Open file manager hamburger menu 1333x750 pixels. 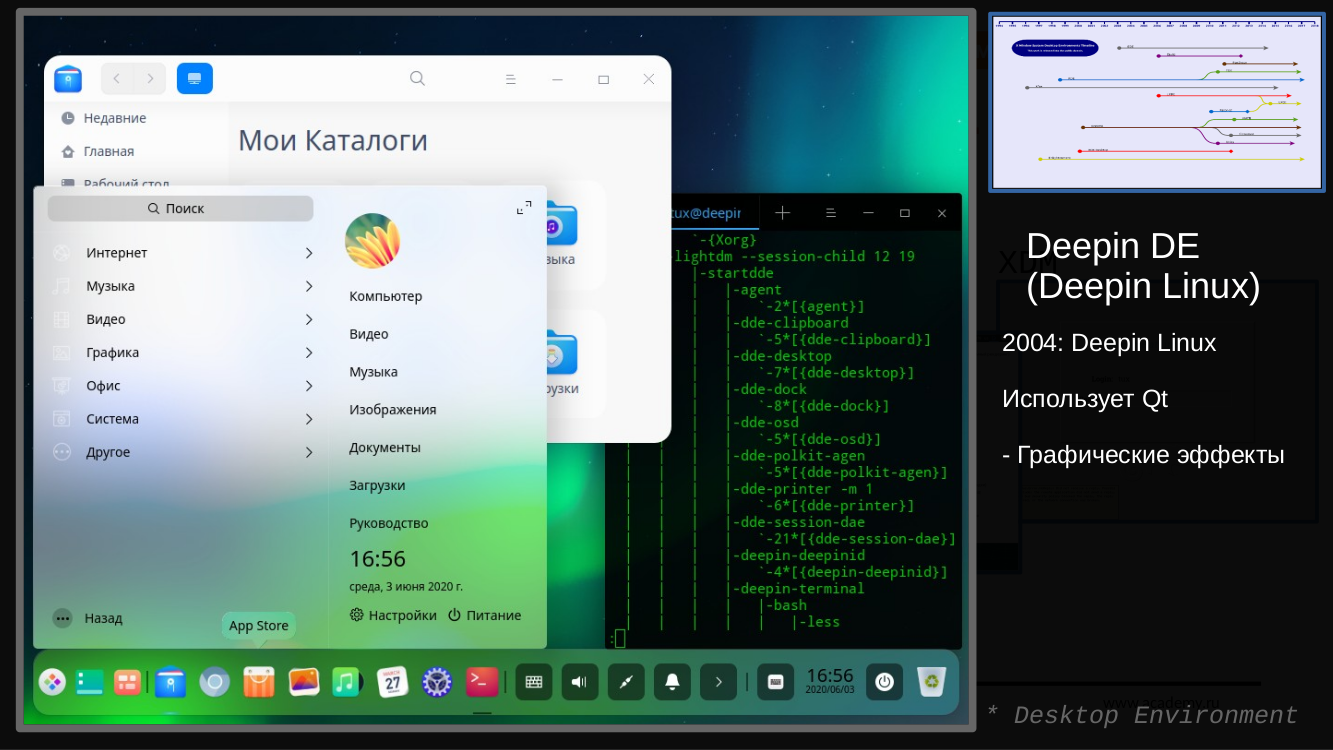[510, 79]
